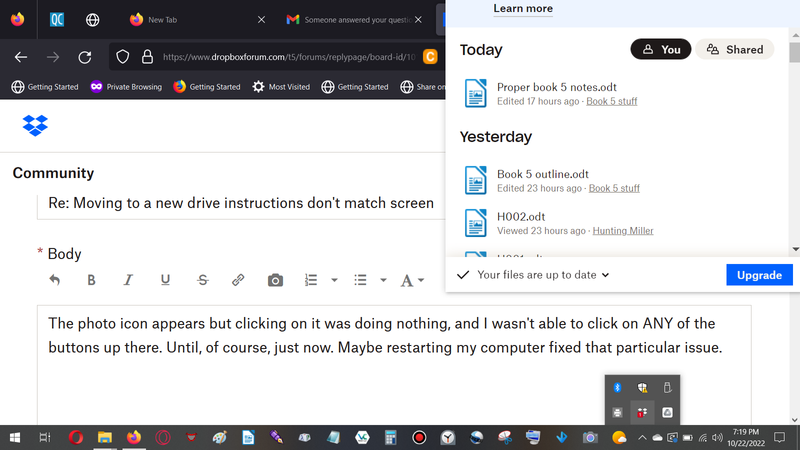Viewport: 800px width, 450px height.
Task: Click the Dropbox logo on page
Action: [35, 125]
